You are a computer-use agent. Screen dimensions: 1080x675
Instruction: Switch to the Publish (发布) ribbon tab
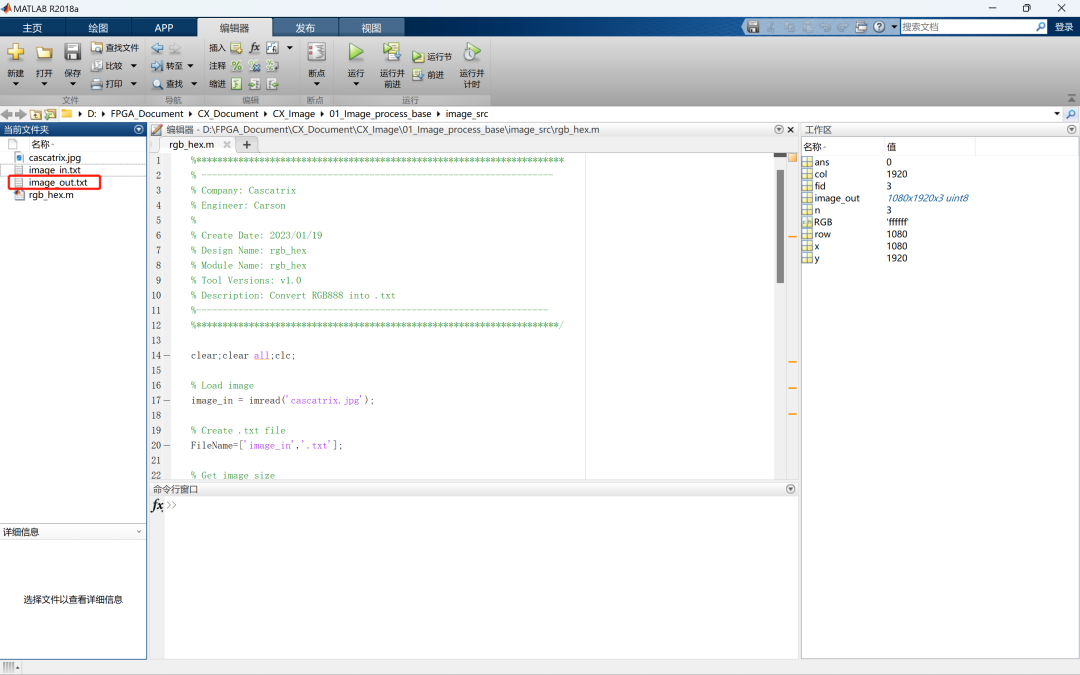305,28
